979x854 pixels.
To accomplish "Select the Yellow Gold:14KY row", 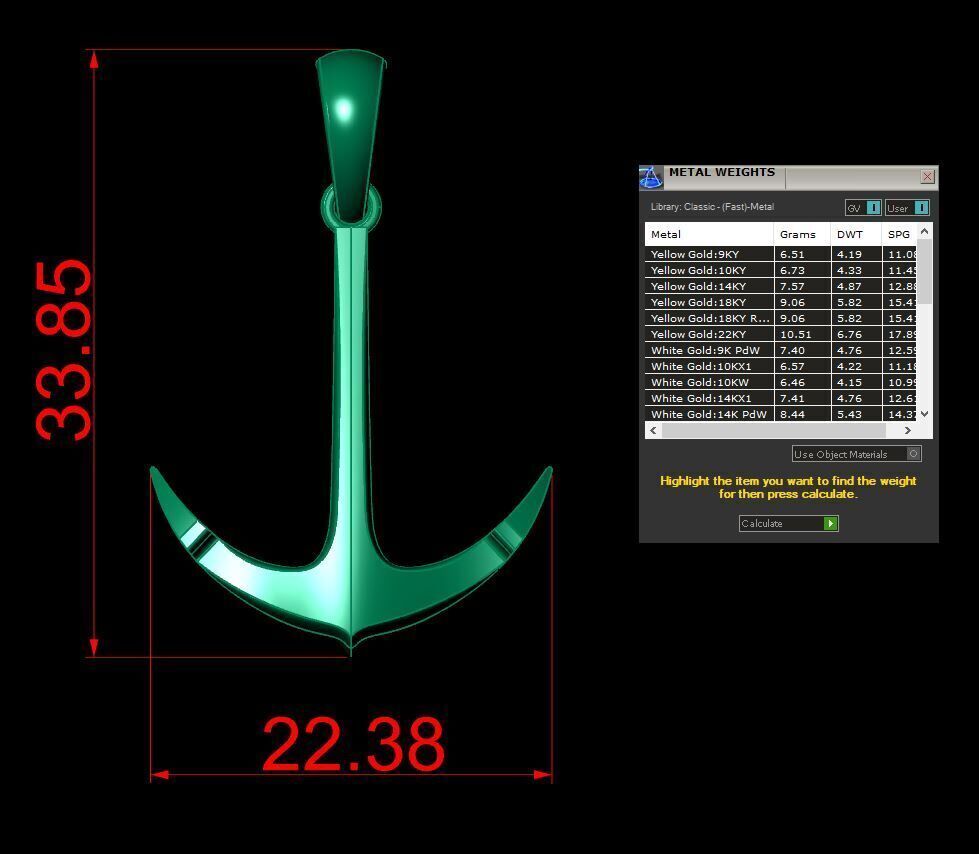I will [x=780, y=286].
